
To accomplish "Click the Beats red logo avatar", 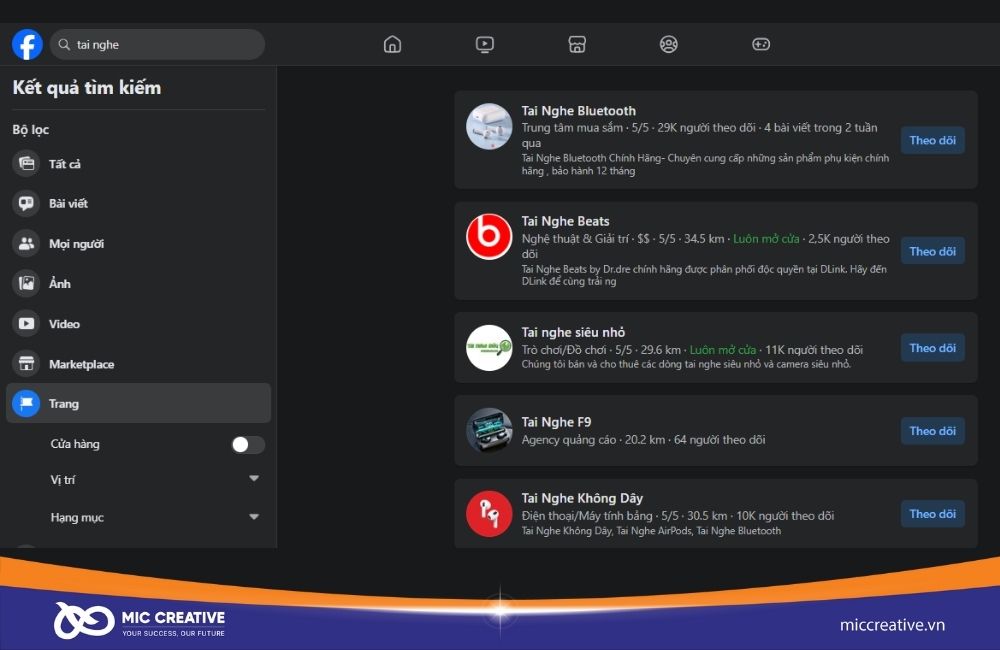I will [x=489, y=237].
